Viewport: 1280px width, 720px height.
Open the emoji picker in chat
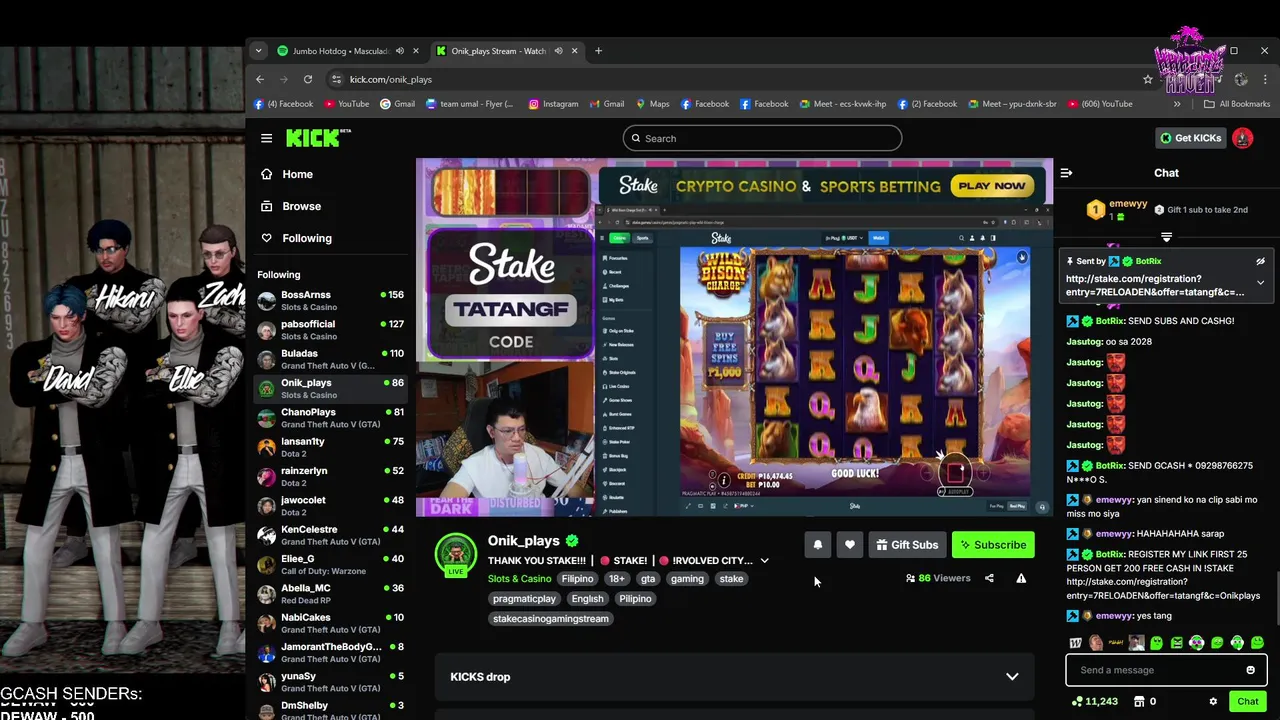1250,670
